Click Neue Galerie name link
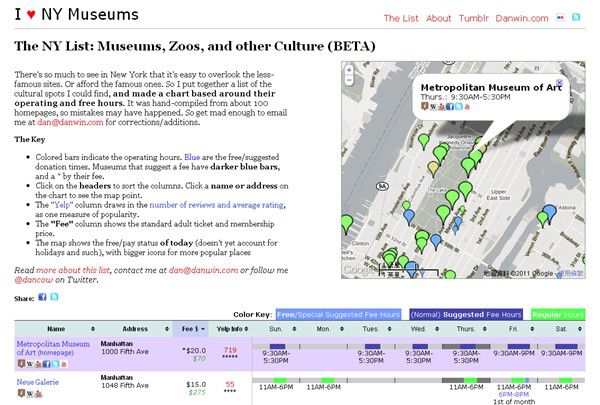Screen dimensions: 600x405 [x=38, y=382]
